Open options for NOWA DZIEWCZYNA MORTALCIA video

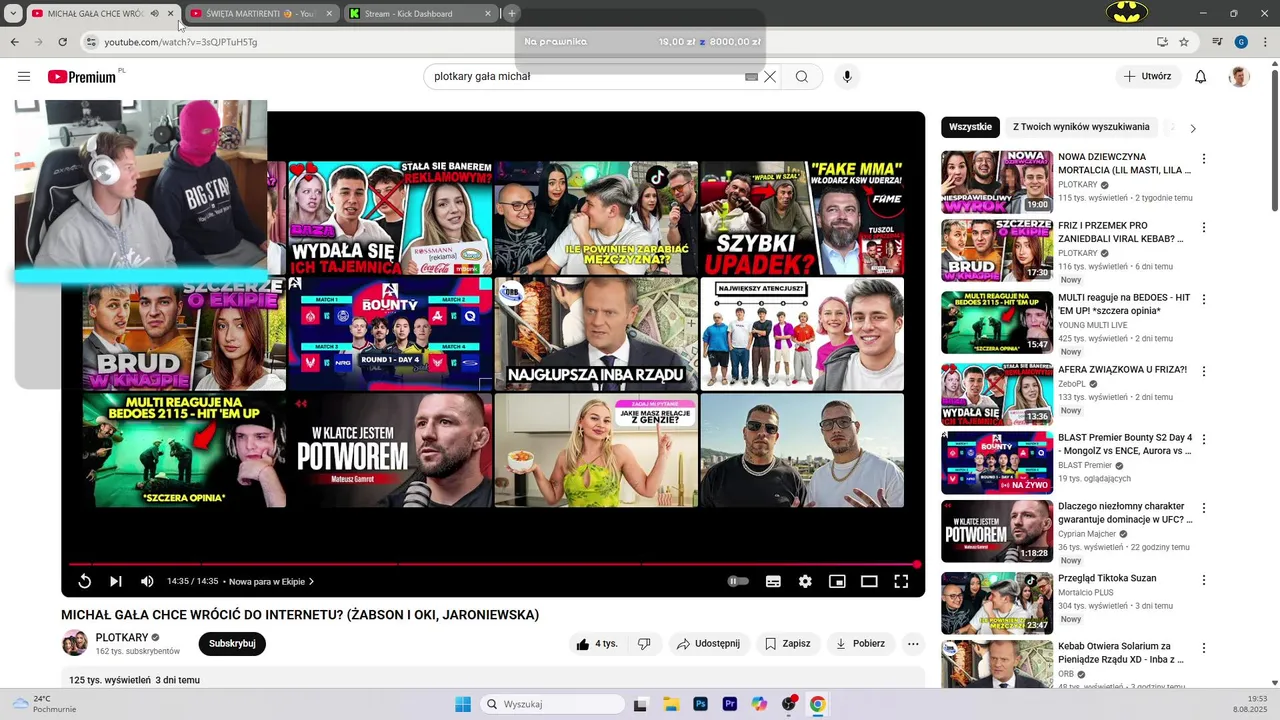tap(1204, 159)
